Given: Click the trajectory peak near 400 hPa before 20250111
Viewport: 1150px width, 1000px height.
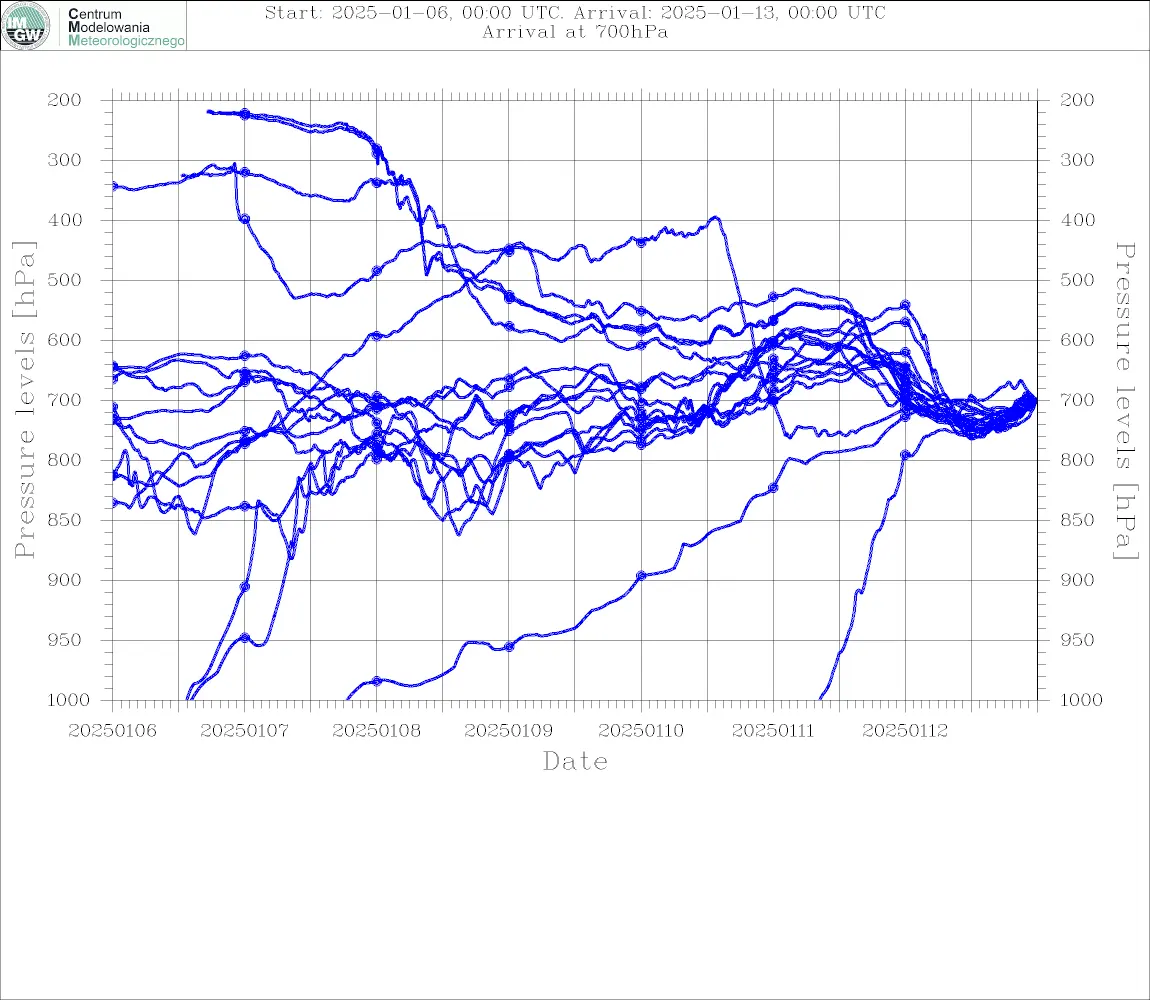Looking at the screenshot, I should [716, 218].
